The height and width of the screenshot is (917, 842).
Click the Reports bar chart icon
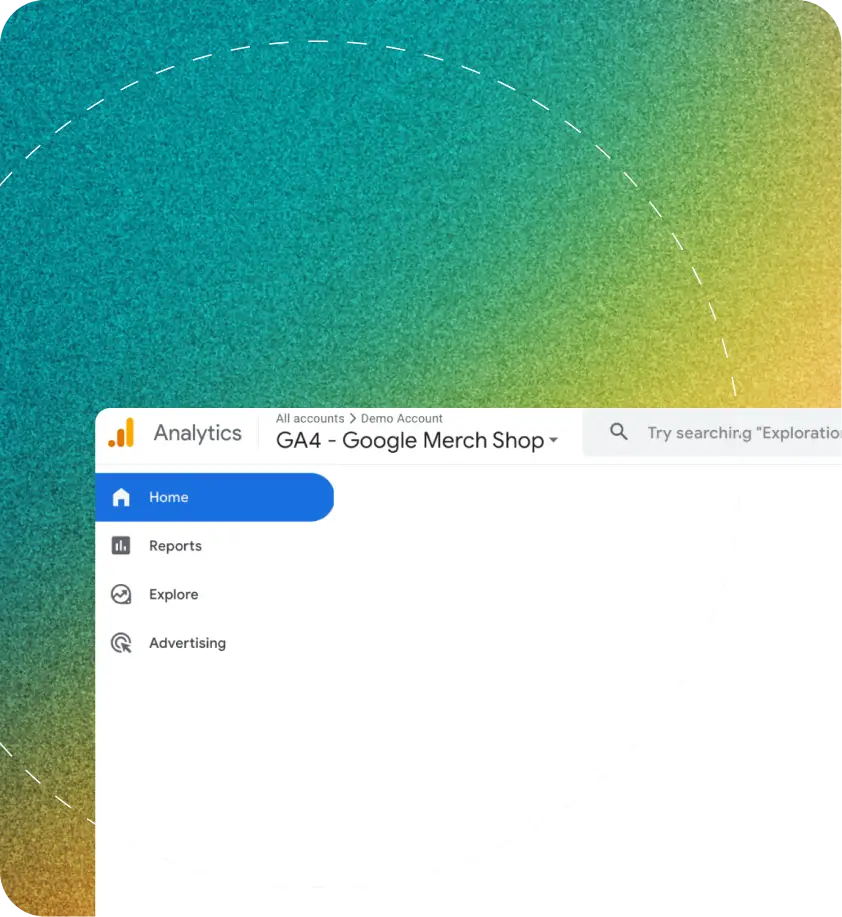(121, 546)
